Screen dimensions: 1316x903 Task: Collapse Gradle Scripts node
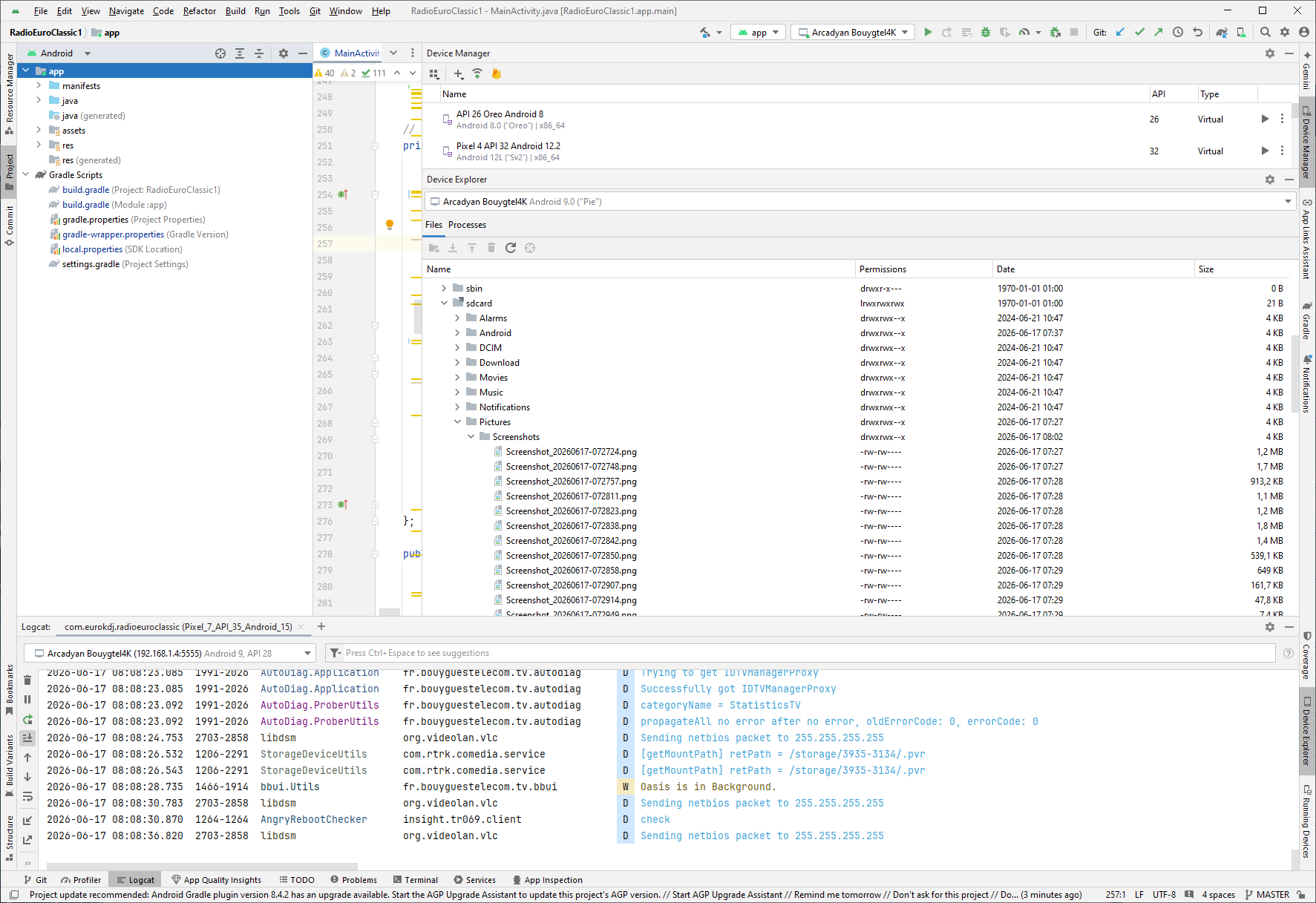click(26, 175)
